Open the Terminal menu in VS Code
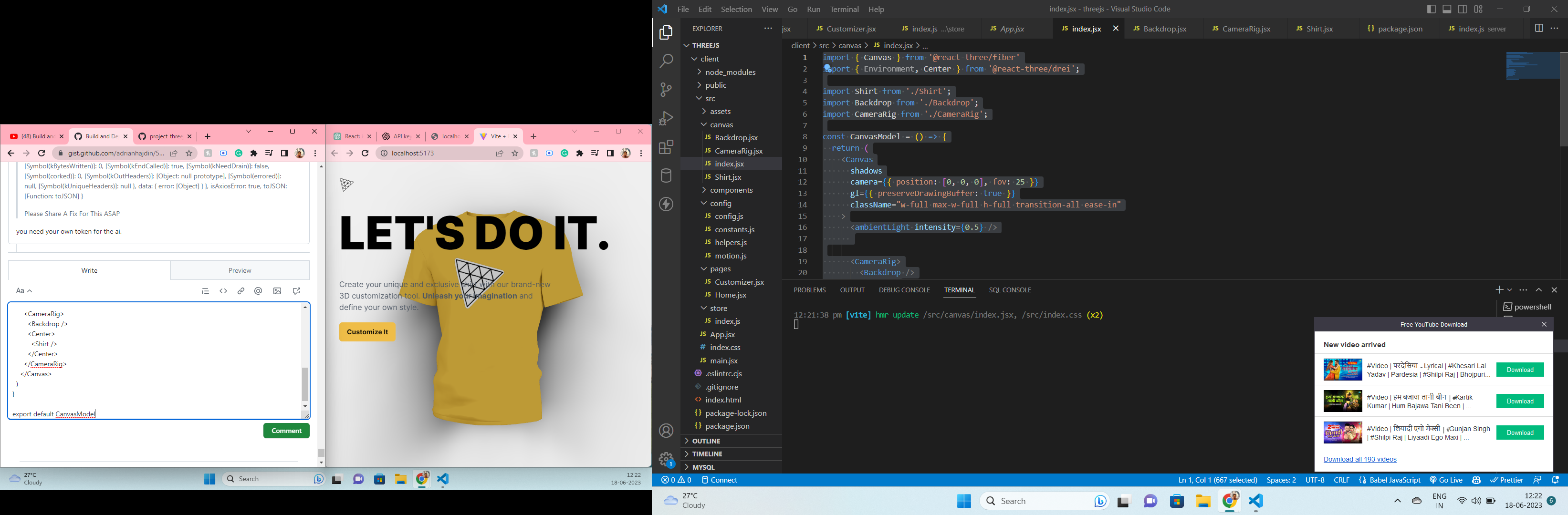1568x515 pixels. tap(844, 9)
